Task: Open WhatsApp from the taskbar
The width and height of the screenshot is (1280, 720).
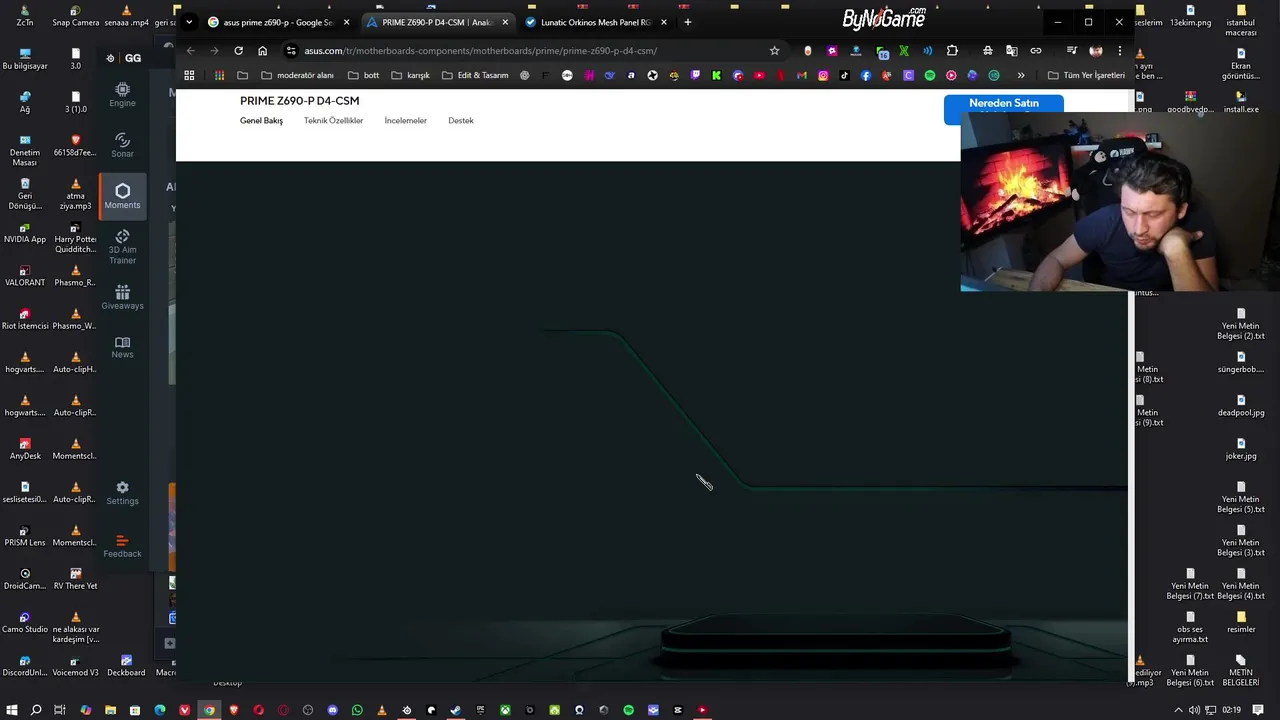Action: [357, 710]
